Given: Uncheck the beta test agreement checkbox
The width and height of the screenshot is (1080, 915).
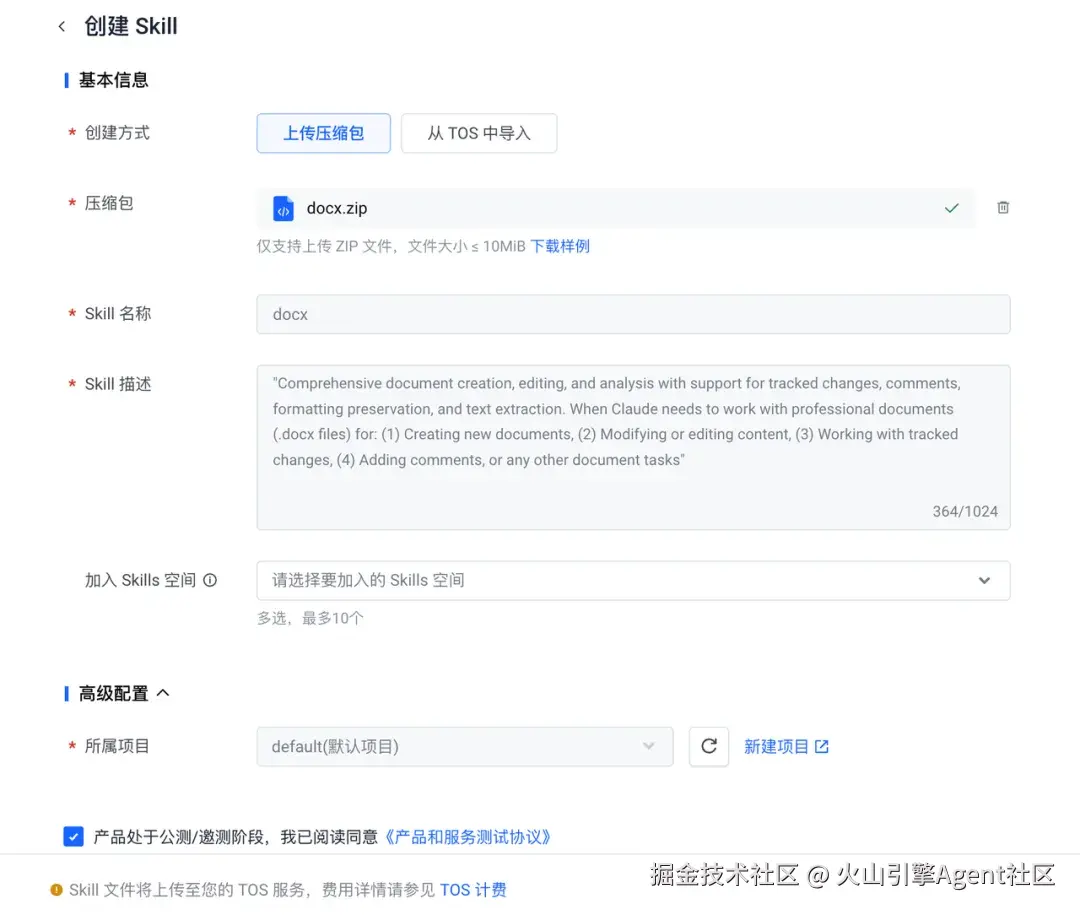Looking at the screenshot, I should pos(73,836).
